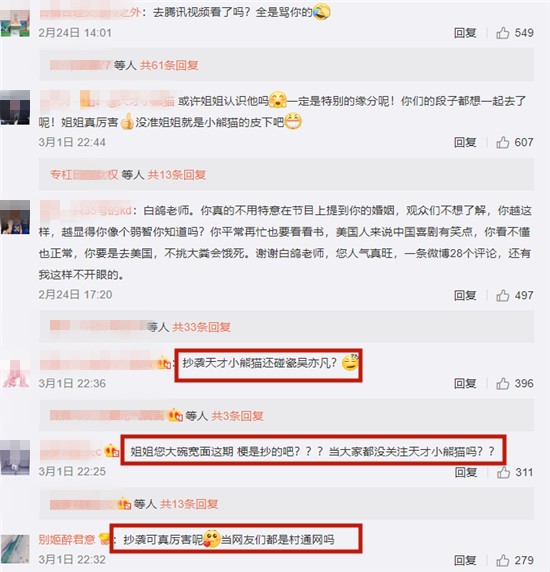The height and width of the screenshot is (572, 550).
Task: Click thumbs-up beside 279 count
Action: (x=502, y=560)
